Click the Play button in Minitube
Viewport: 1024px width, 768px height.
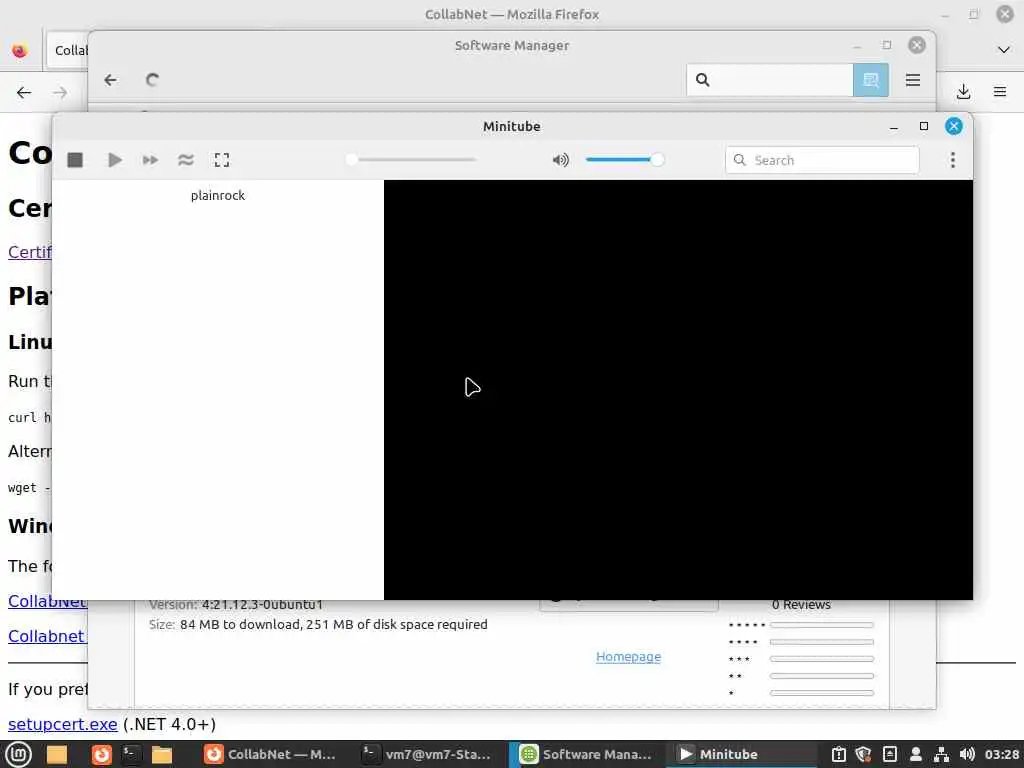click(x=115, y=160)
